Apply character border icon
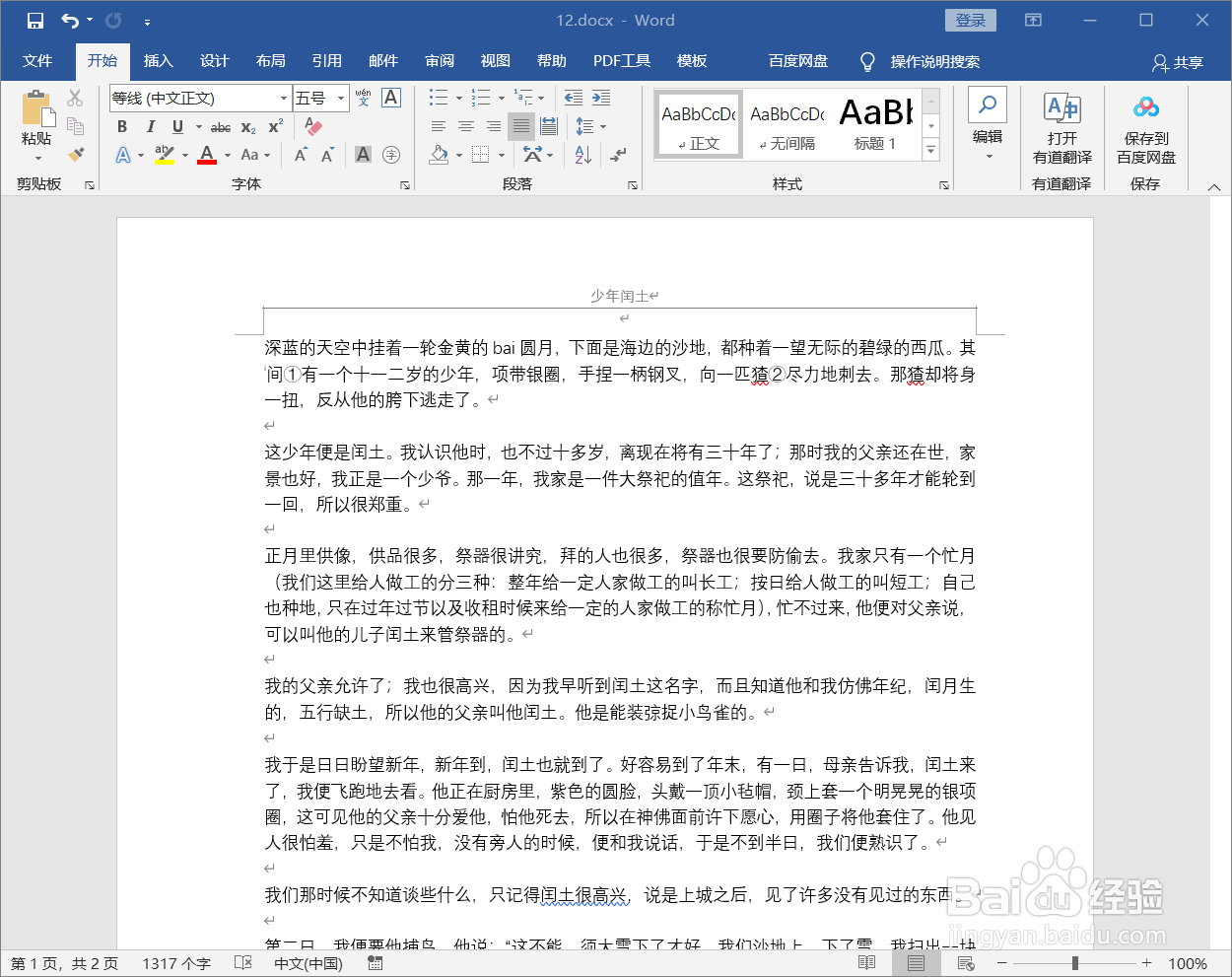This screenshot has width=1232, height=977. pyautogui.click(x=391, y=98)
